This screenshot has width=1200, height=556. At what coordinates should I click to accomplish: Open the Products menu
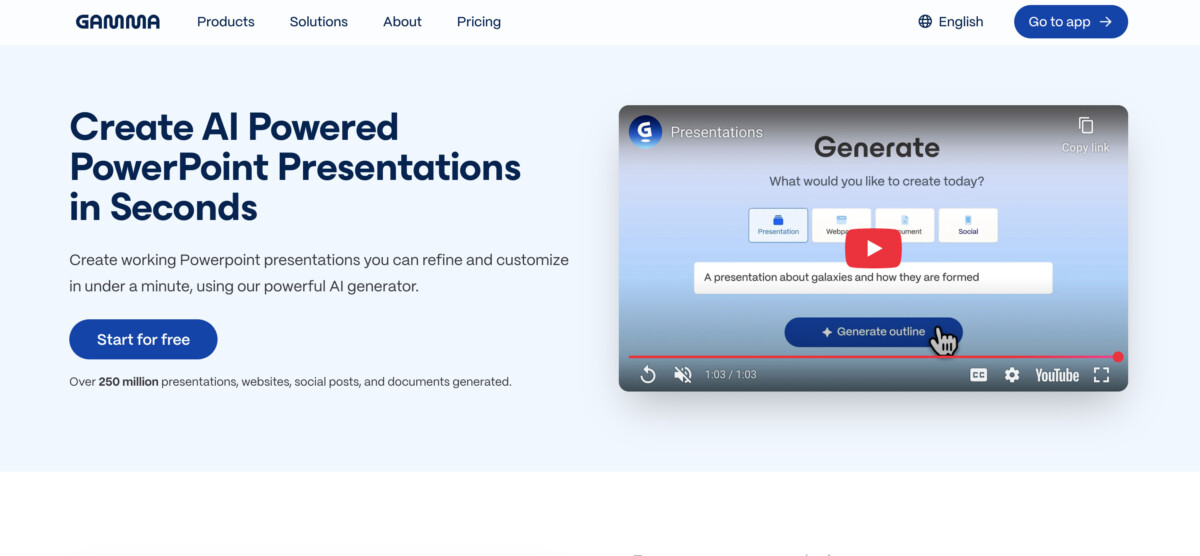click(226, 21)
